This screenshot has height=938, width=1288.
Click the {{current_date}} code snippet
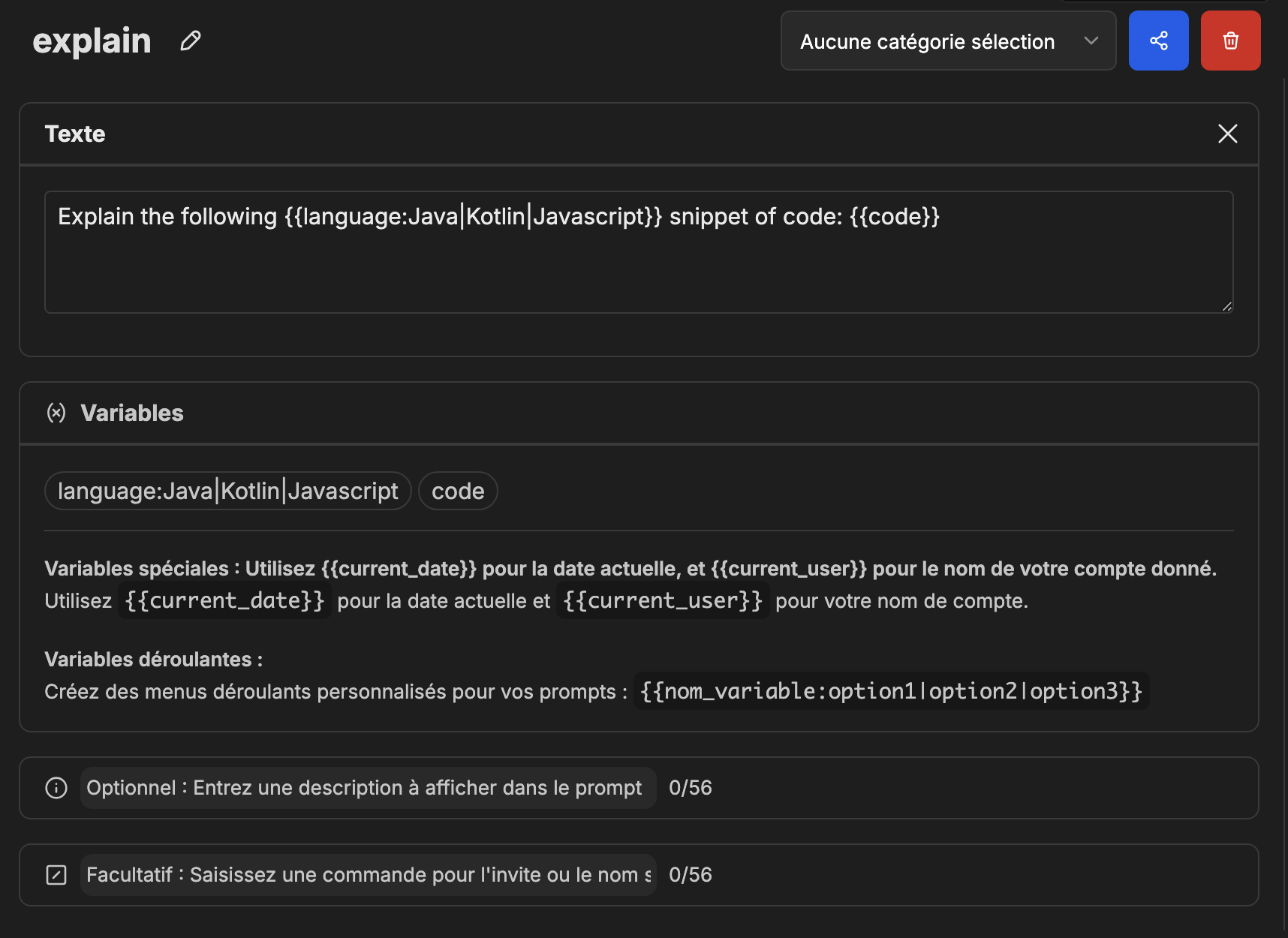[224, 600]
